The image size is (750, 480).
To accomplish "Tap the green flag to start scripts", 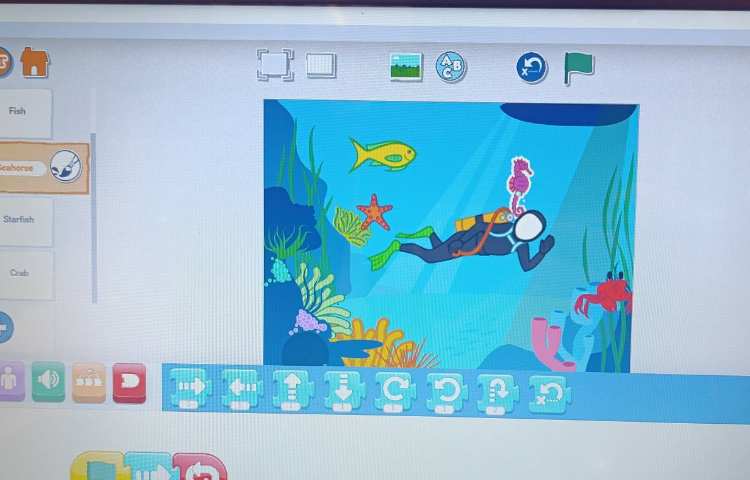I will pyautogui.click(x=578, y=67).
